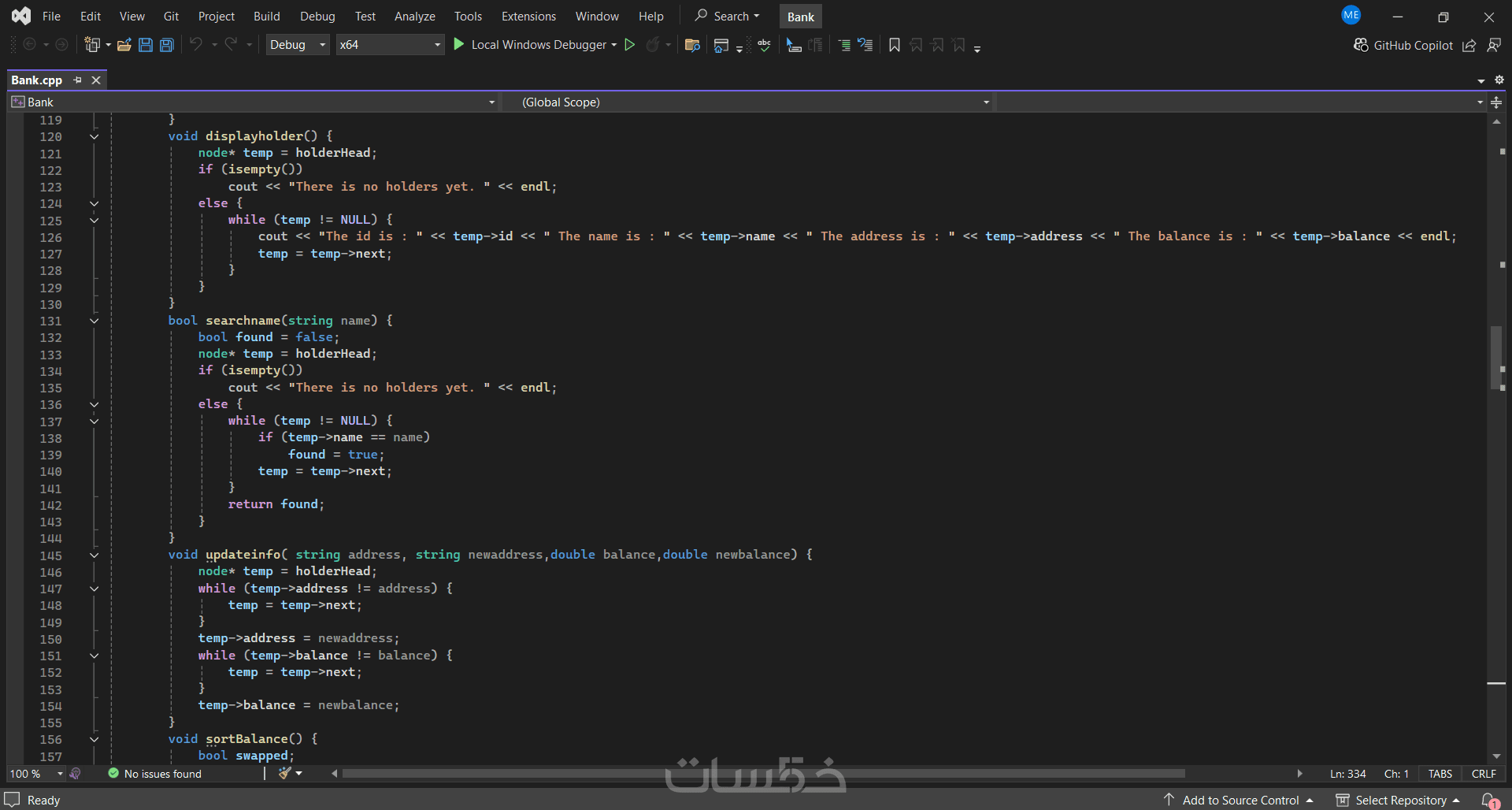Open GitHub Copilot button
The width and height of the screenshot is (1512, 810).
[1403, 46]
